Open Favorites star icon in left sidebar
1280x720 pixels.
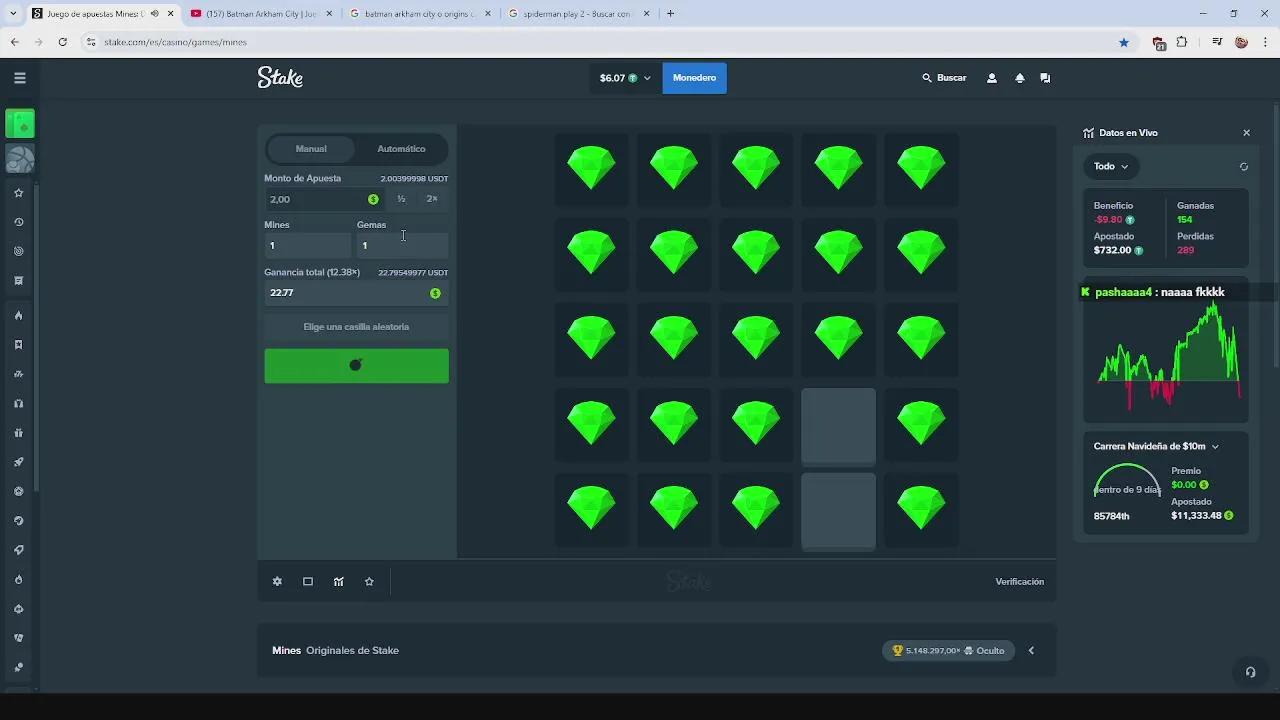click(x=18, y=193)
